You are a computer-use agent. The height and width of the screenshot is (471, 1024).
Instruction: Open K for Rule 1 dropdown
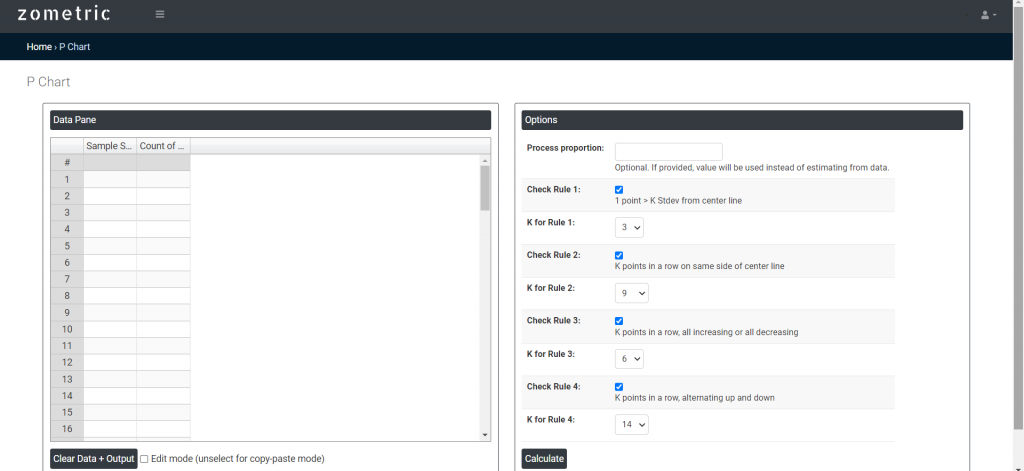click(x=629, y=228)
